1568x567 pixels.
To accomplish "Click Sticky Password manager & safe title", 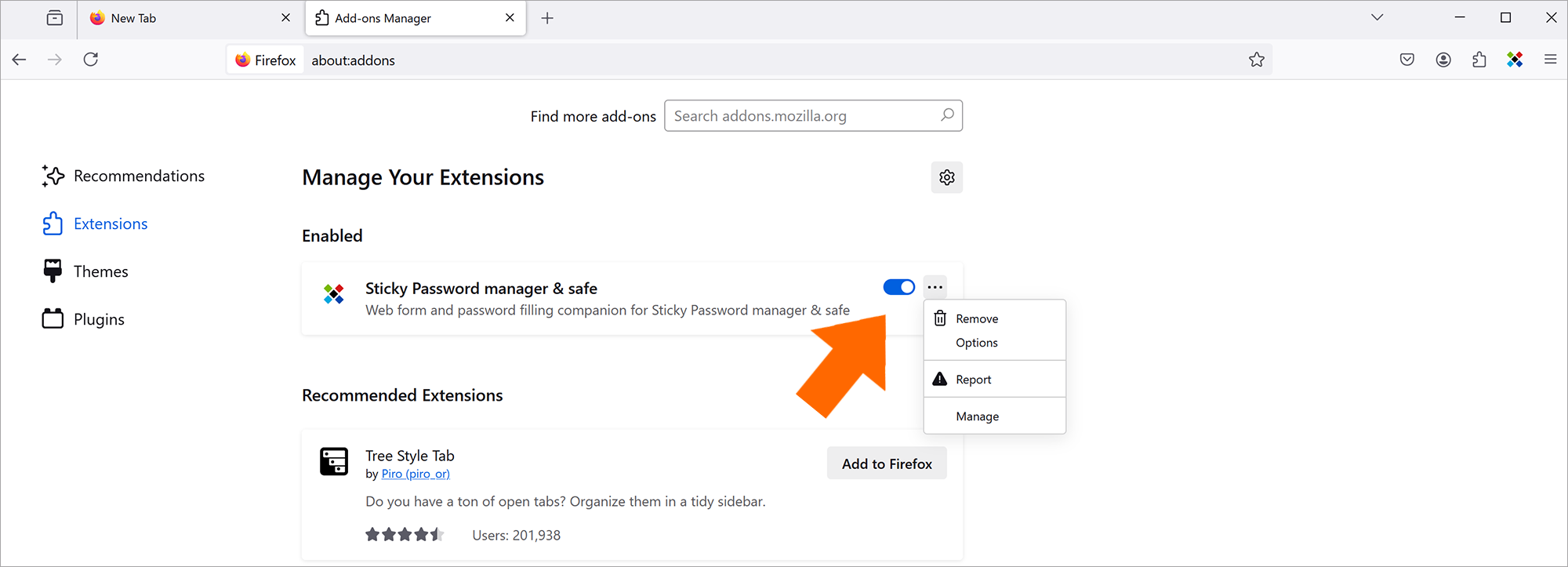I will [x=481, y=289].
